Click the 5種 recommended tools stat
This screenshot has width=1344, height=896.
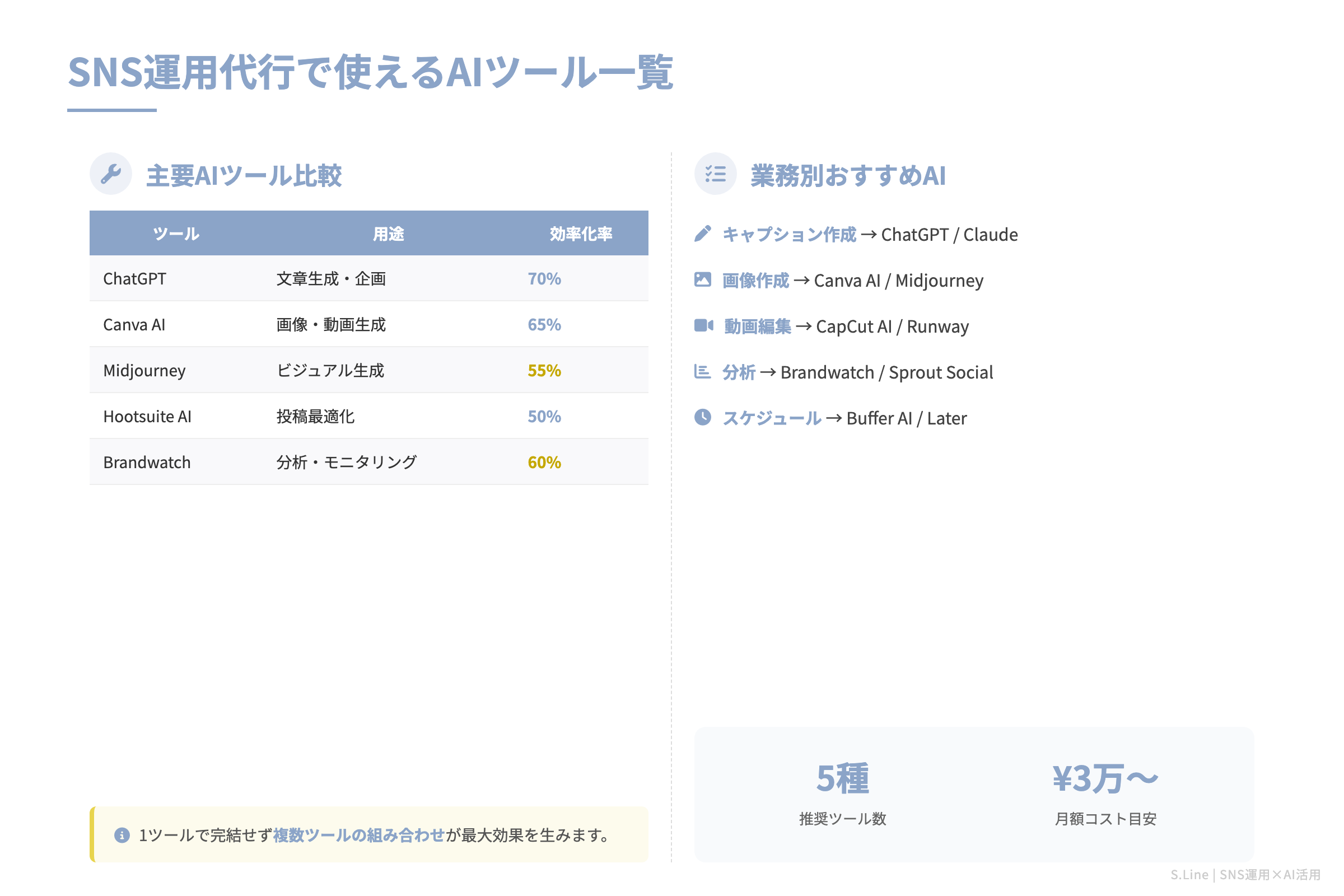(843, 777)
